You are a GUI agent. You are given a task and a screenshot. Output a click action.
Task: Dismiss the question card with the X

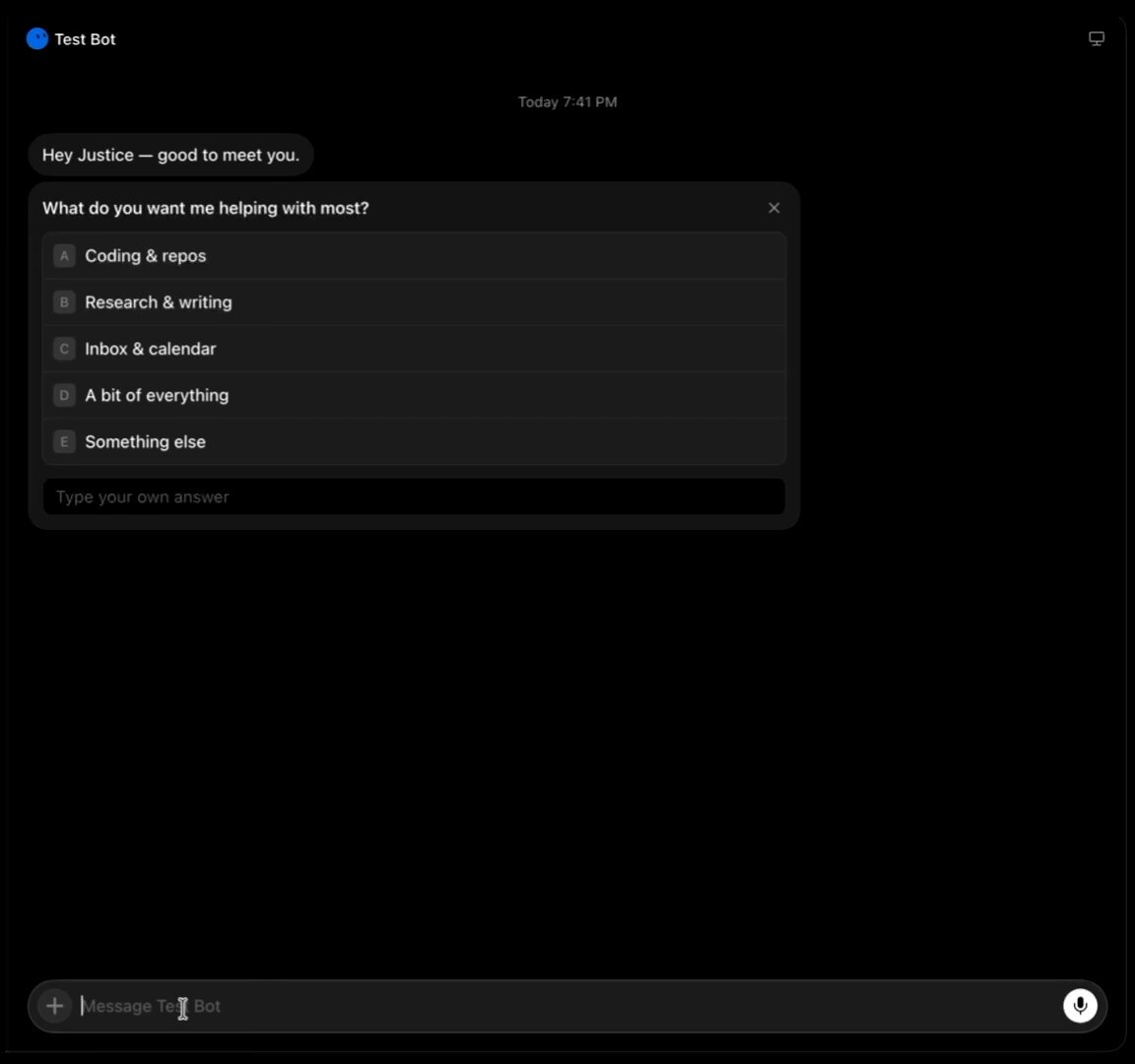(773, 209)
